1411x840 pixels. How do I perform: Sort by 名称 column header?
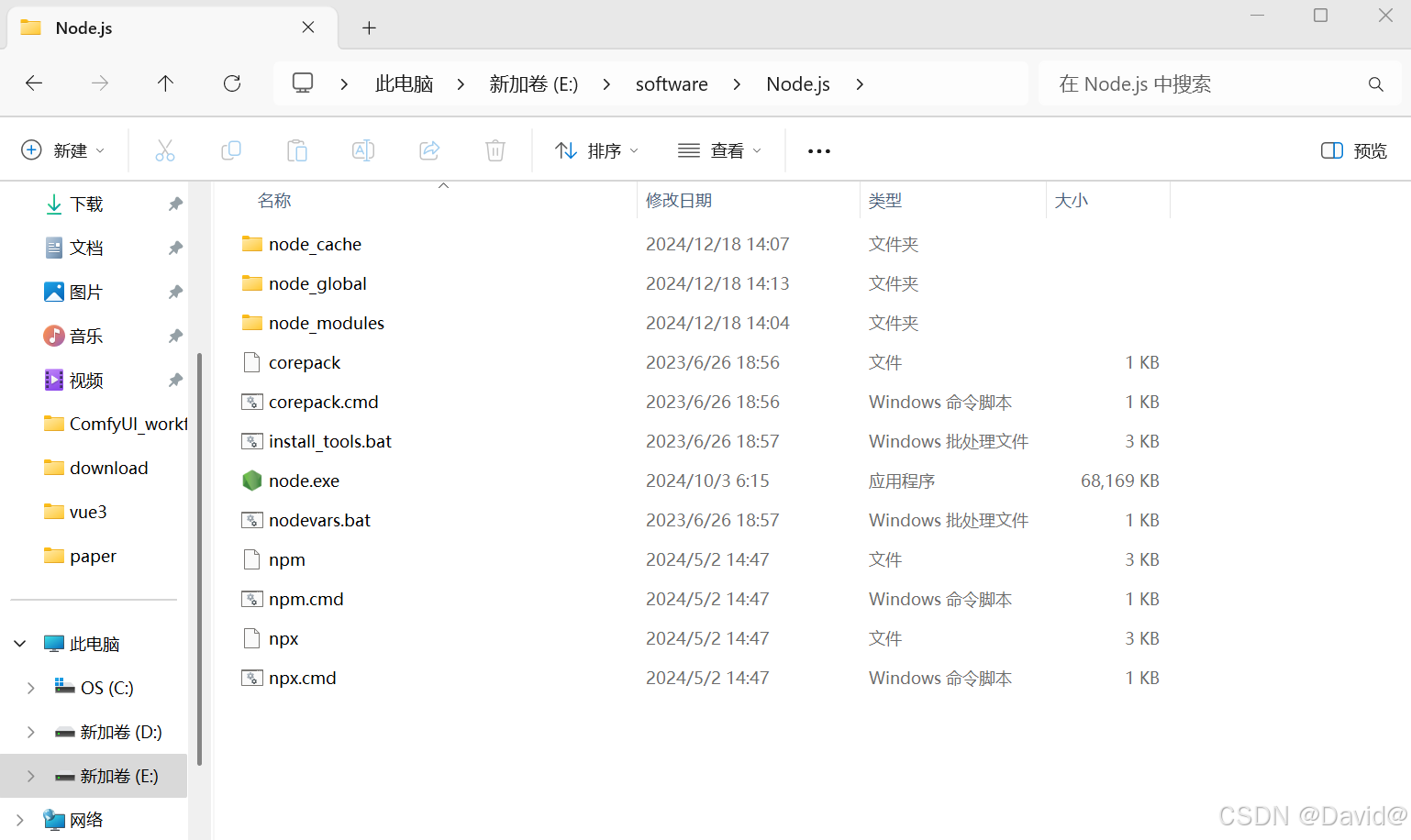(x=274, y=201)
